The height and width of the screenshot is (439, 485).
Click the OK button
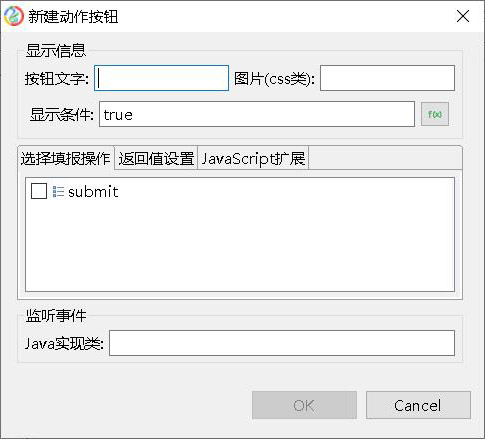tap(304, 405)
